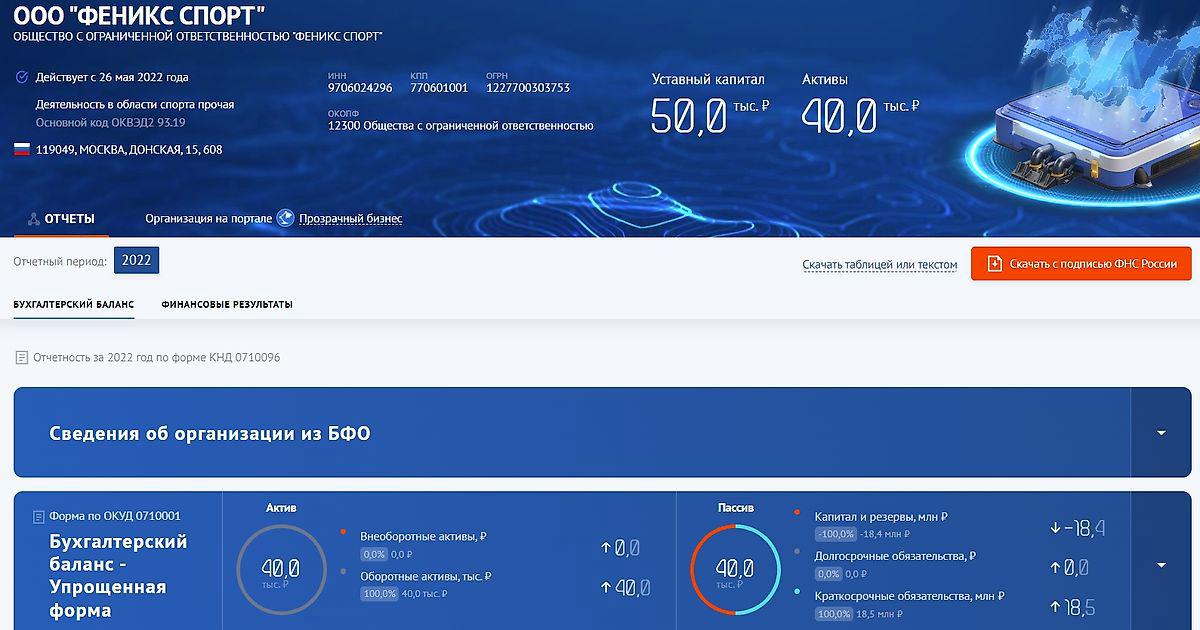This screenshot has height=630, width=1200.
Task: Expand Сведения об организации из БФО section
Action: [1160, 433]
